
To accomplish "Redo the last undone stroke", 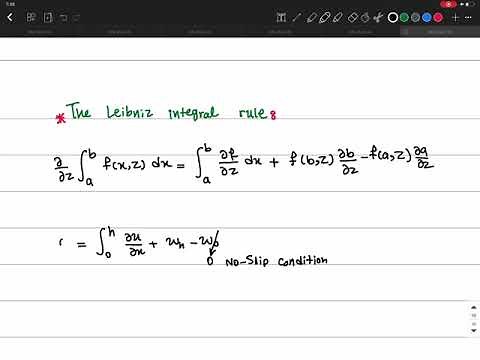I will click(77, 17).
